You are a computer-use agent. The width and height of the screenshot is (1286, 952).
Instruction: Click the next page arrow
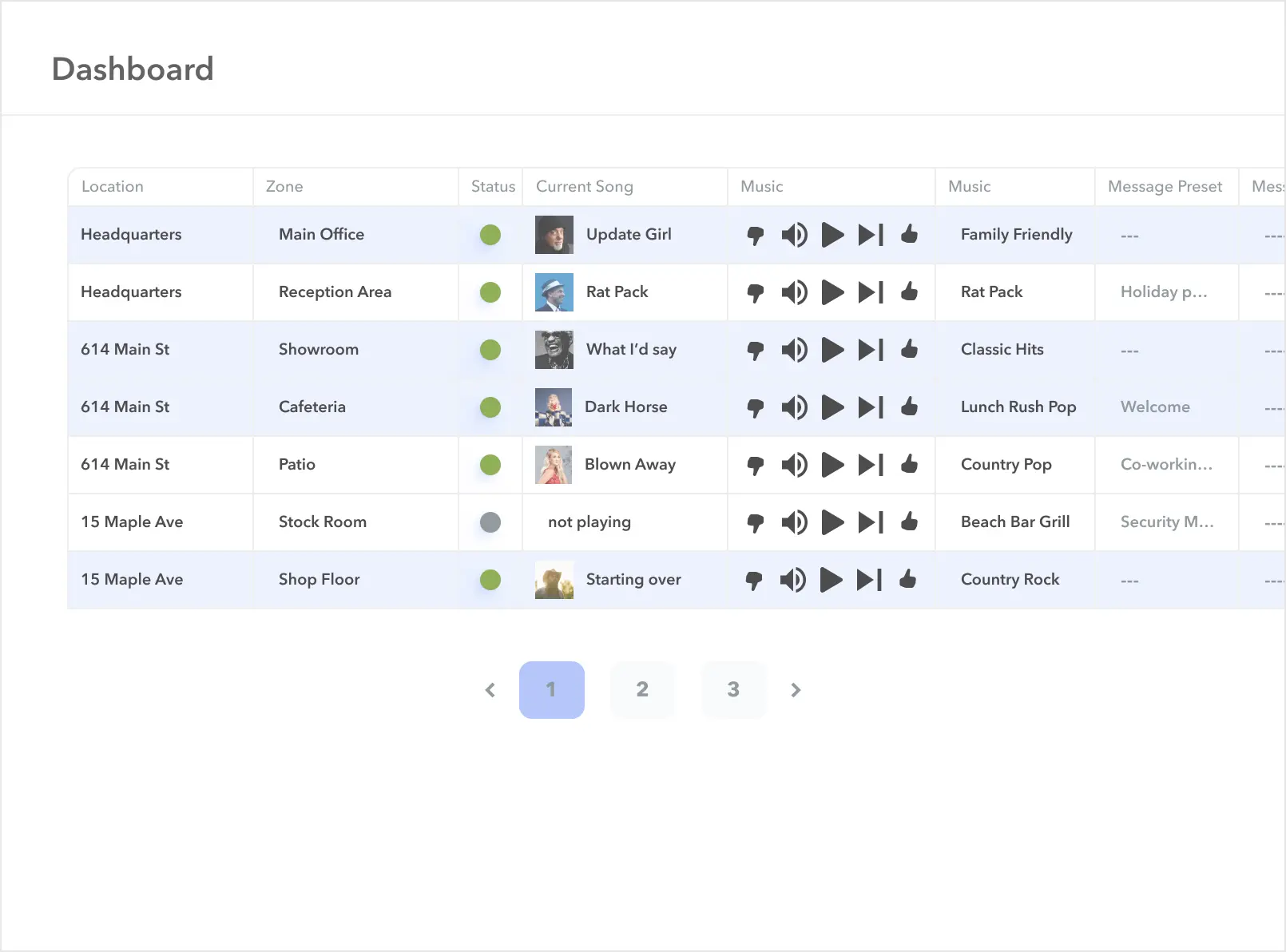pyautogui.click(x=796, y=690)
